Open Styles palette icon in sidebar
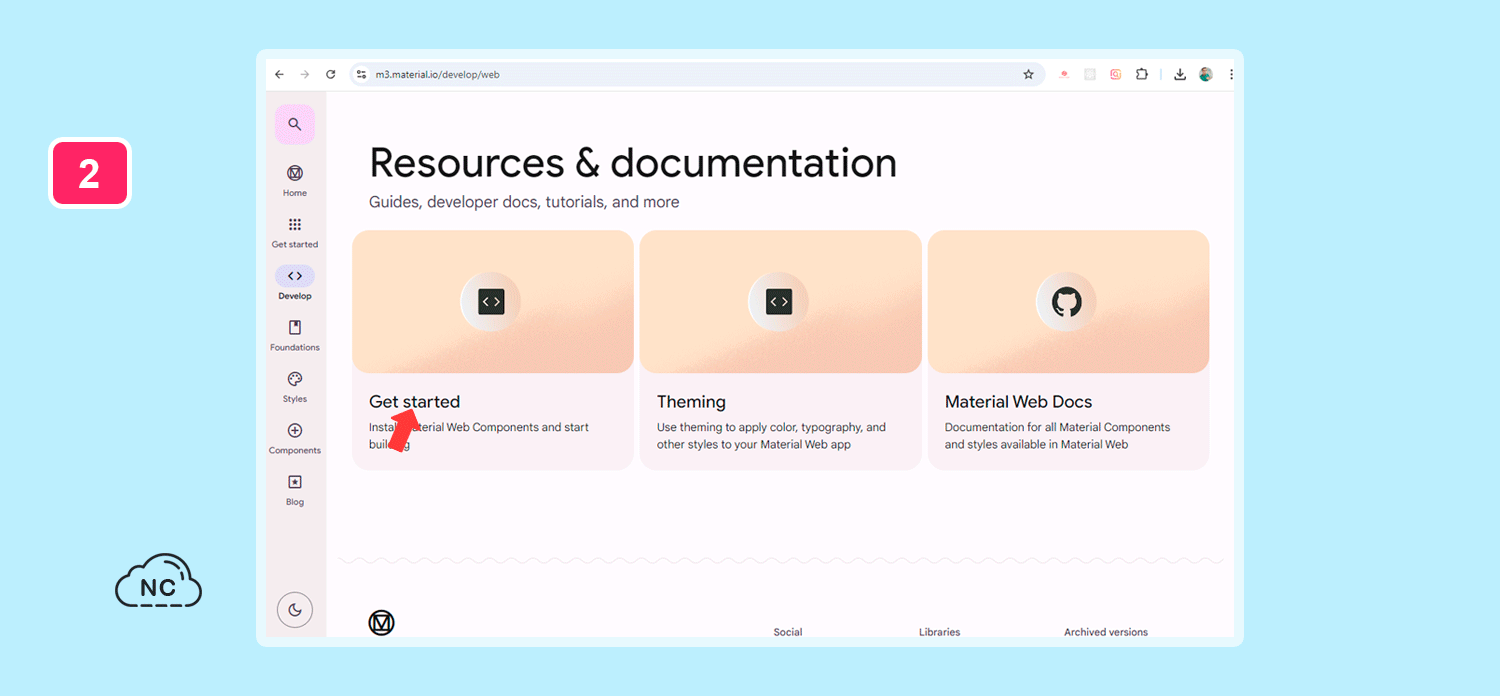 point(295,379)
